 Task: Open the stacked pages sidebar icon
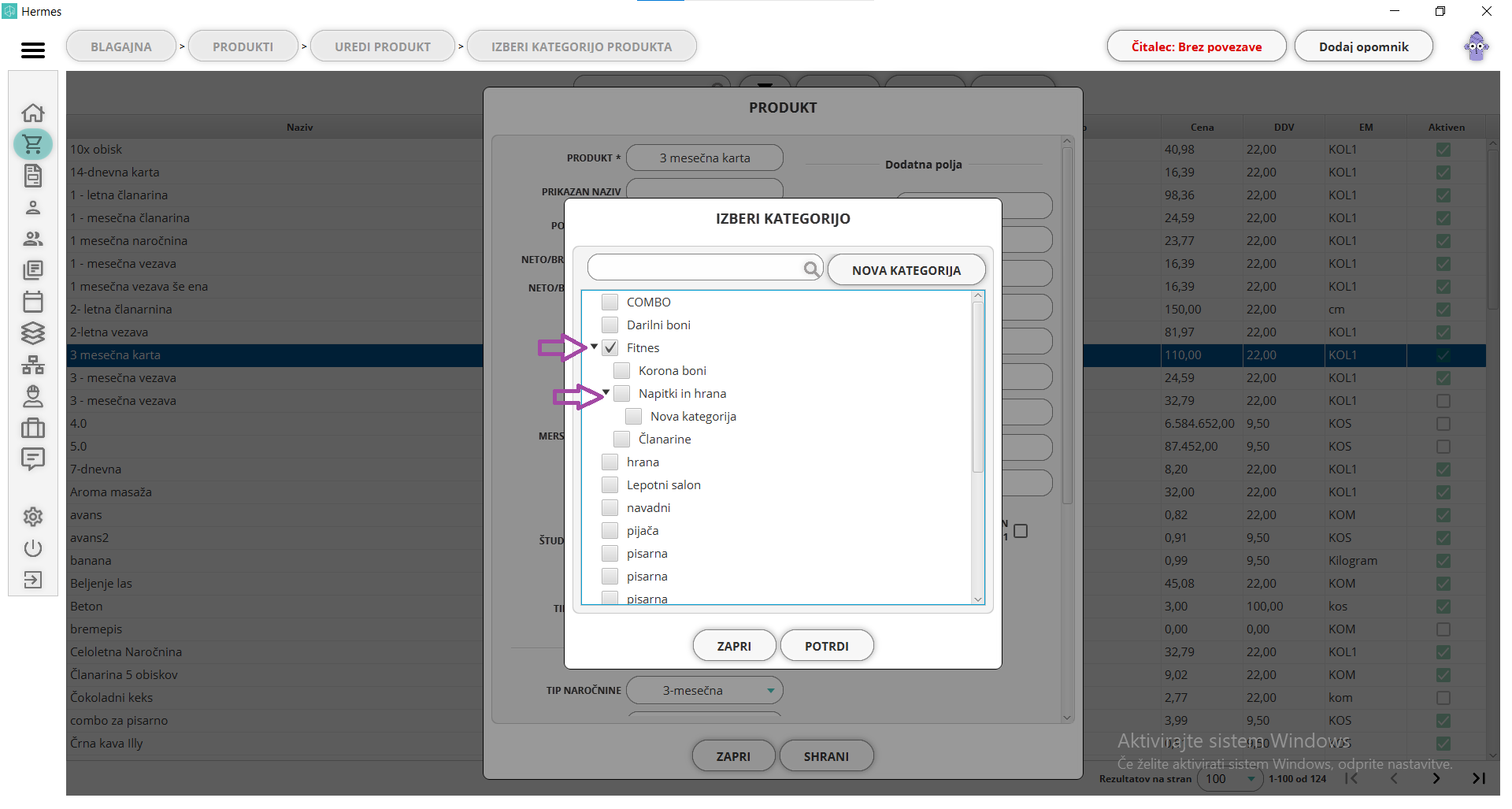[x=33, y=270]
